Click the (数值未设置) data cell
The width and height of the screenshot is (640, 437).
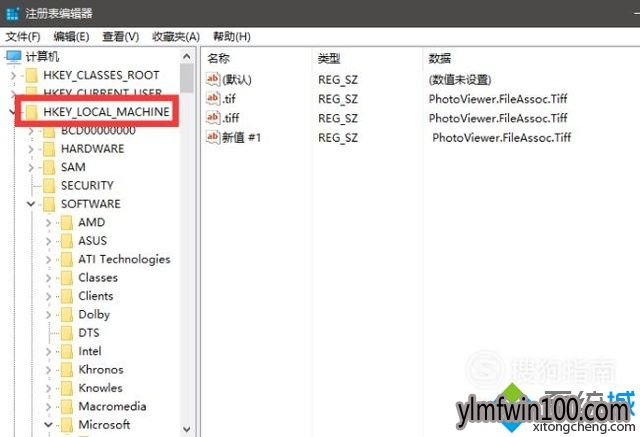460,79
